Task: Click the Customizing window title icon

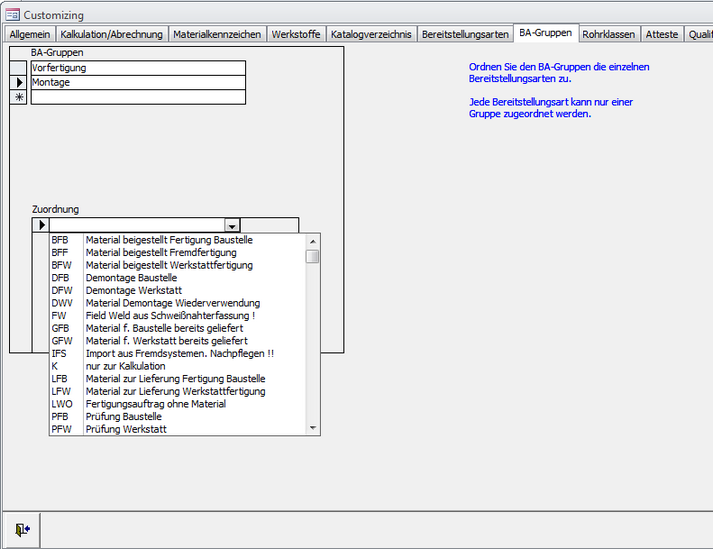Action: [x=12, y=15]
